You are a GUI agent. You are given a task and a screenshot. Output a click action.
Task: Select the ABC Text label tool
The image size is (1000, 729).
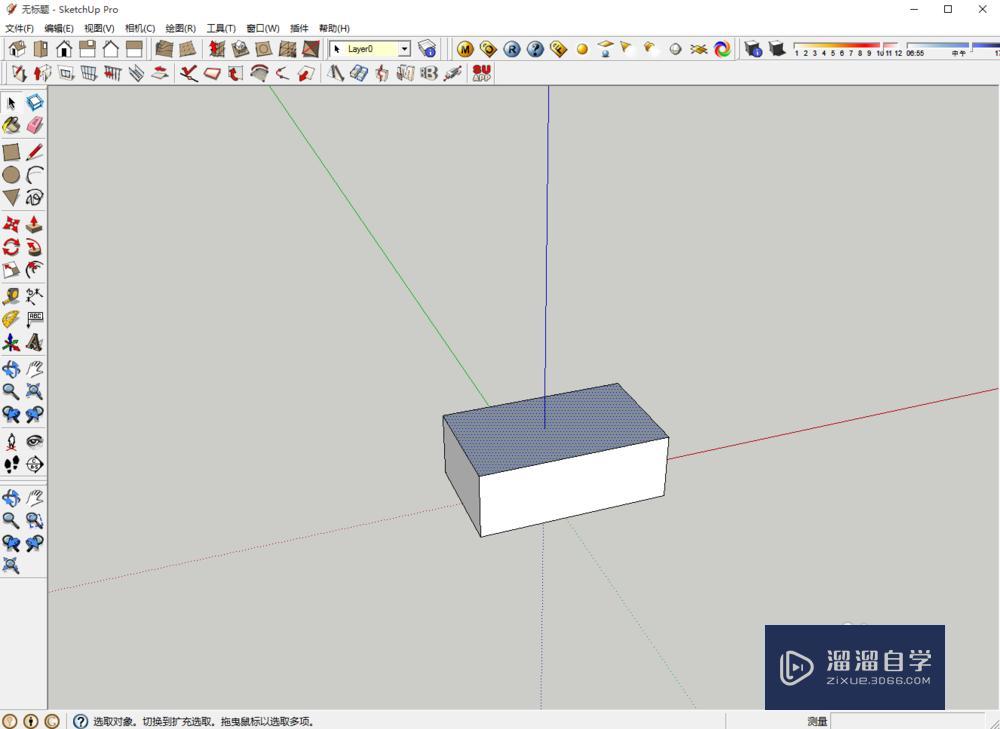click(34, 319)
